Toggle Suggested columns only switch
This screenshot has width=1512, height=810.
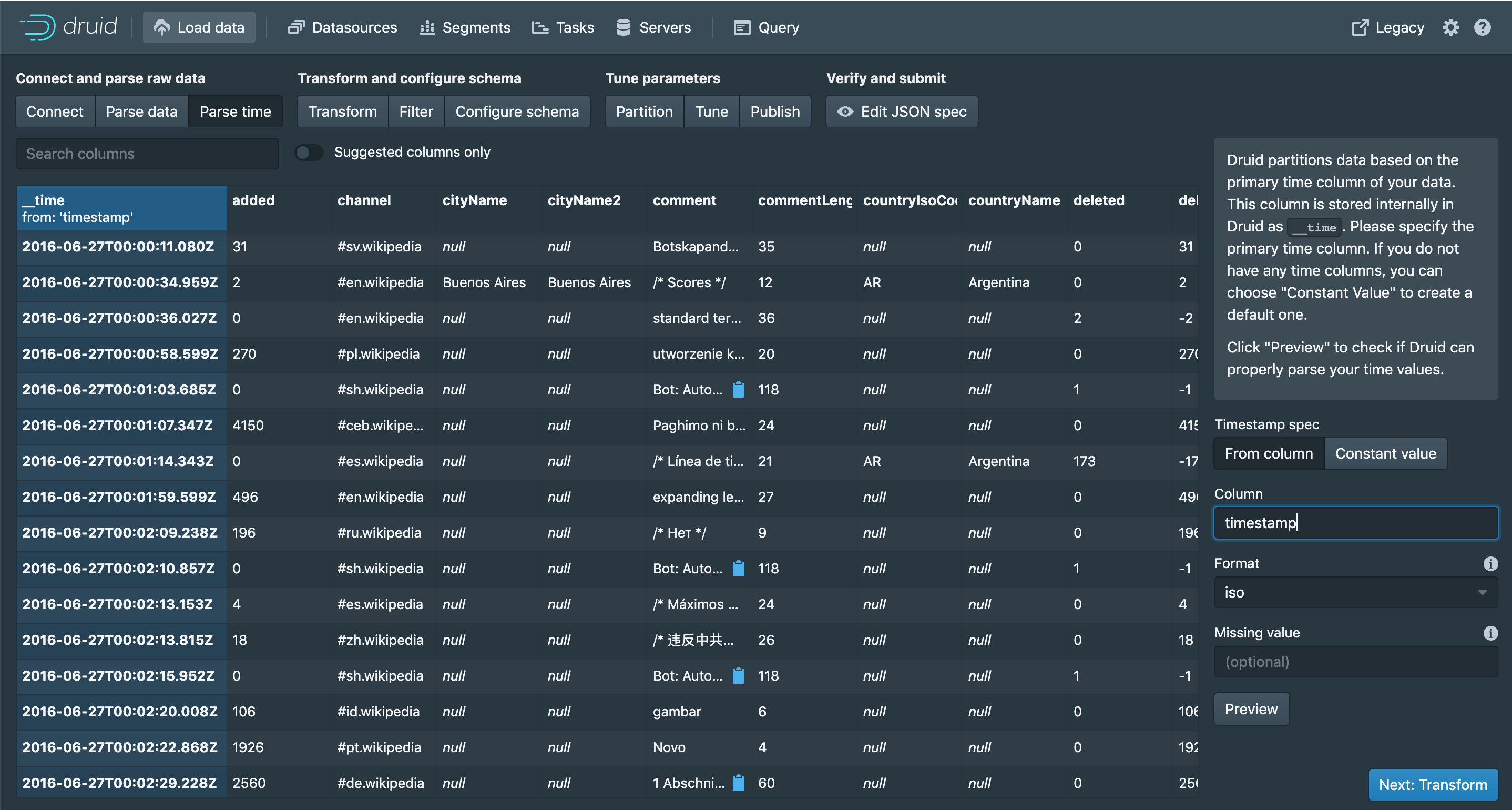(x=309, y=152)
